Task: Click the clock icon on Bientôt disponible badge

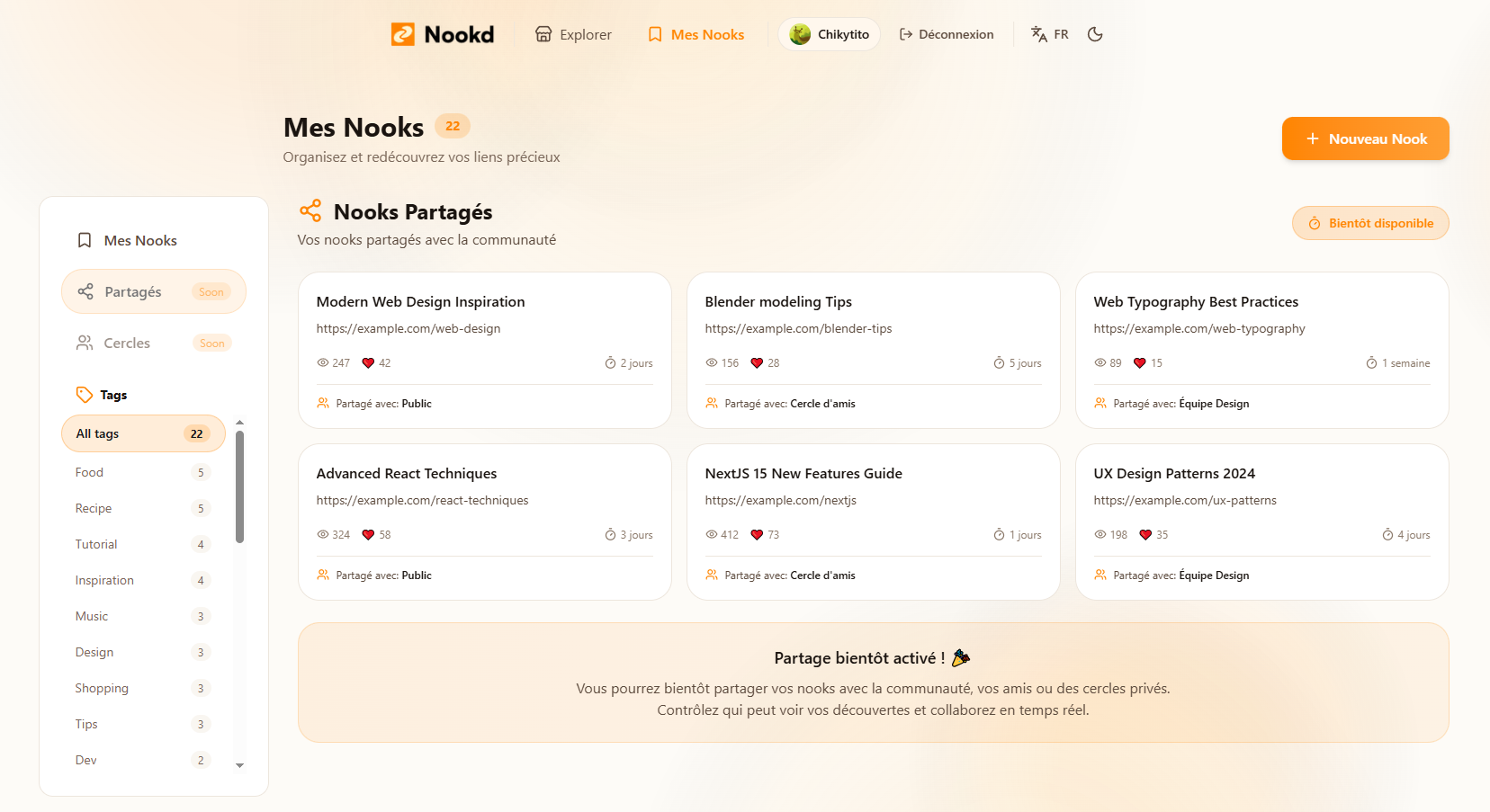Action: coord(1313,223)
